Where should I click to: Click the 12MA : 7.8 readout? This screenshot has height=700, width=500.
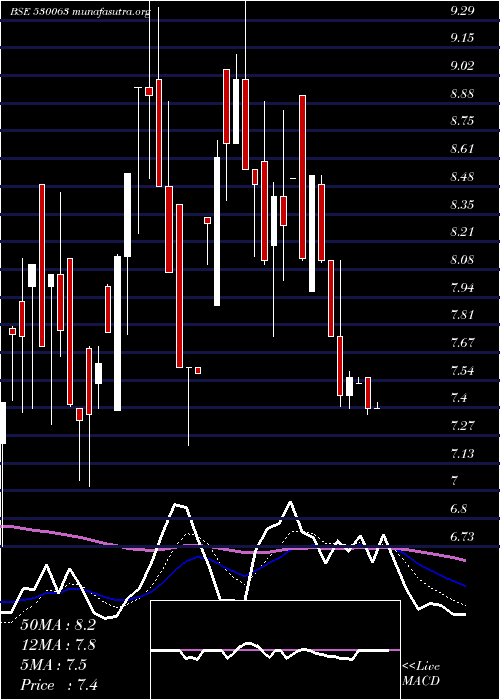click(58, 646)
